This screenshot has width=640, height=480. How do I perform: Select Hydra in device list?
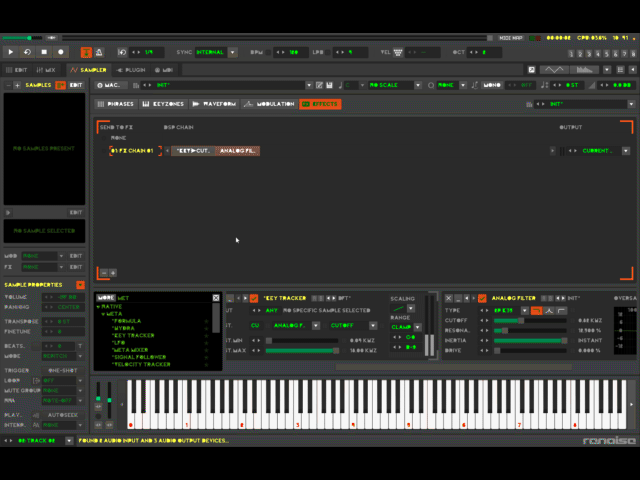coord(123,328)
